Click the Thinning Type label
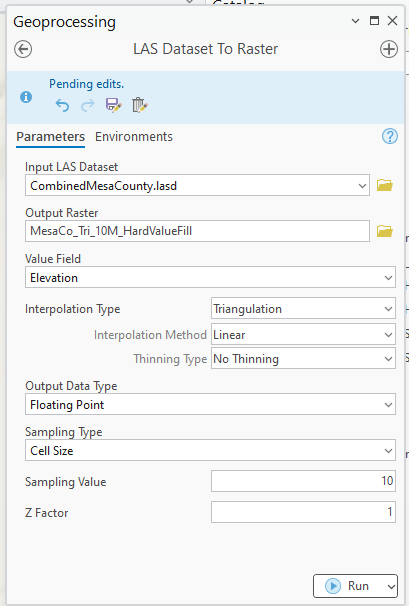409x606 pixels. 170,359
